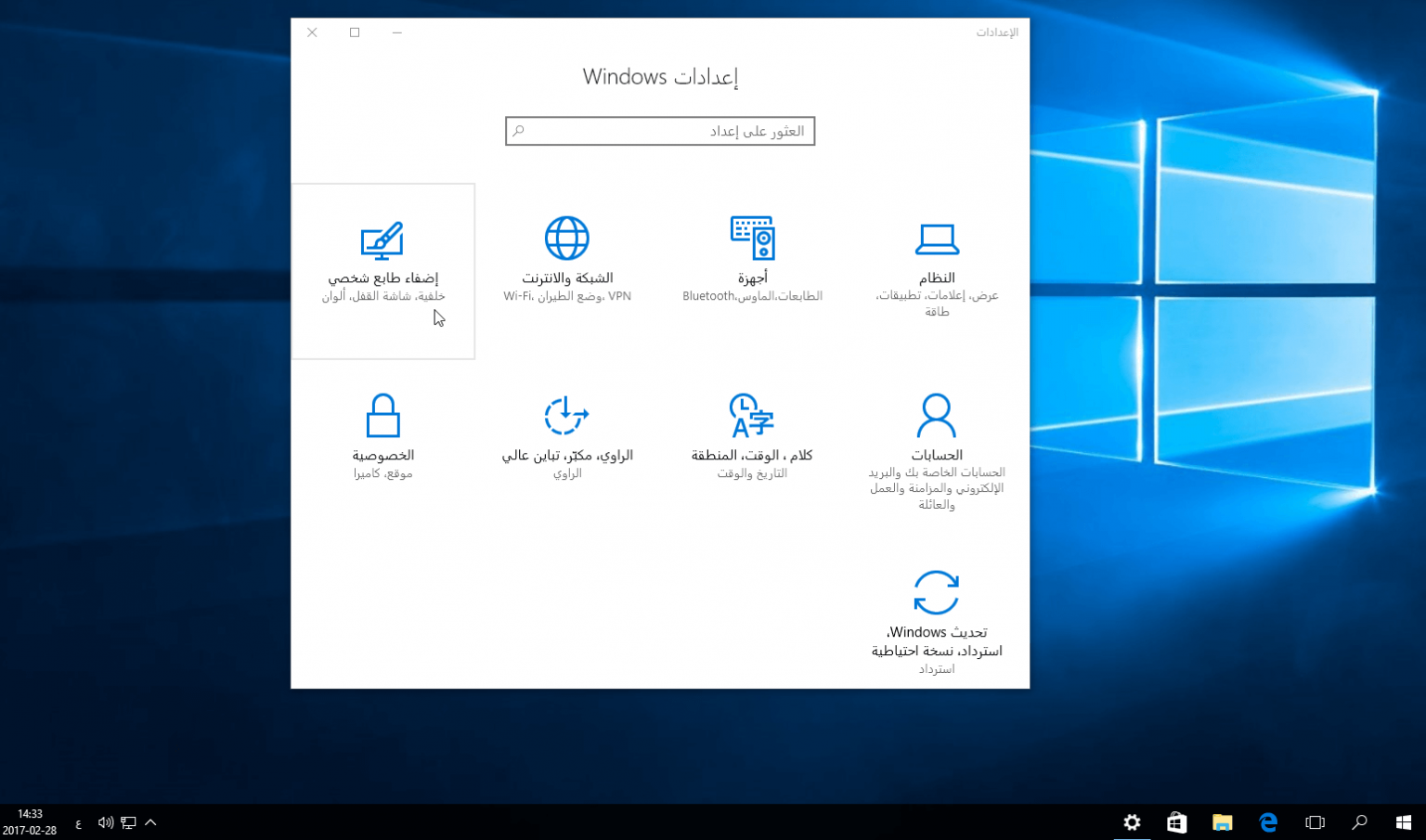1426x840 pixels.
Task: Open File Explorer from the taskbar
Action: [x=1223, y=822]
